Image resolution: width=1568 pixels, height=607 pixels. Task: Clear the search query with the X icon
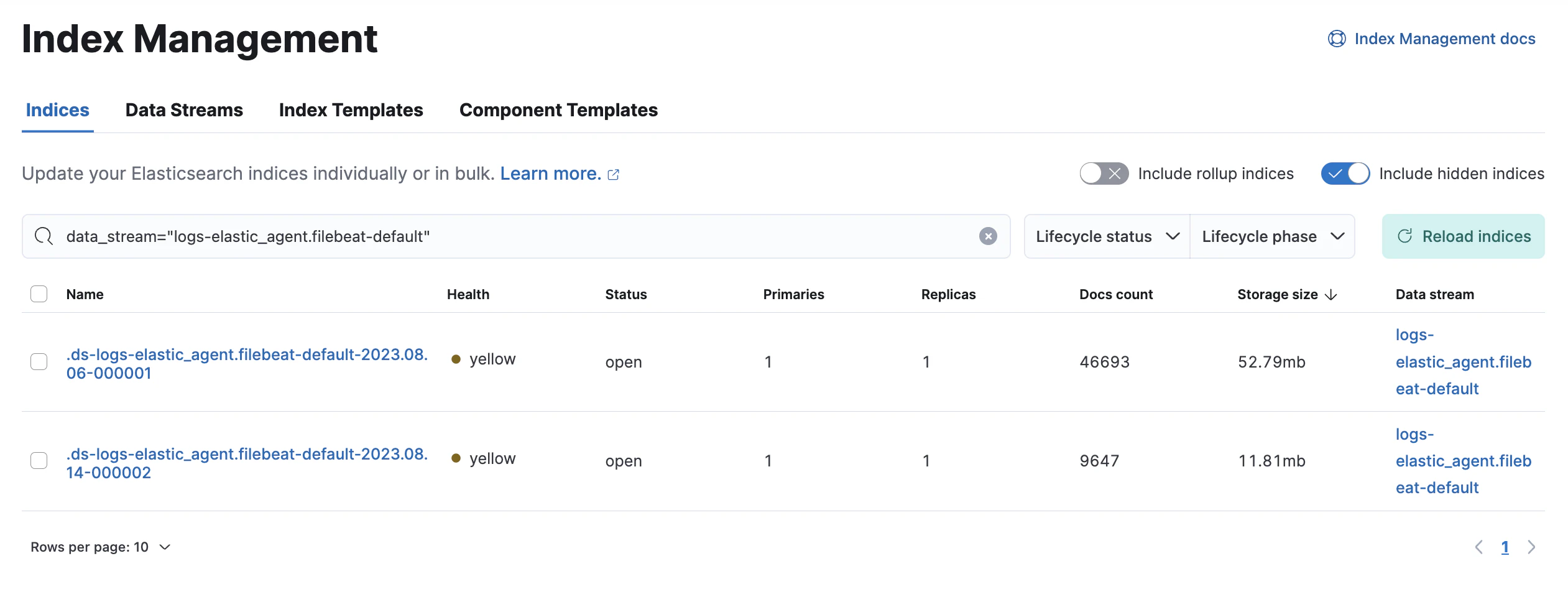pos(988,236)
